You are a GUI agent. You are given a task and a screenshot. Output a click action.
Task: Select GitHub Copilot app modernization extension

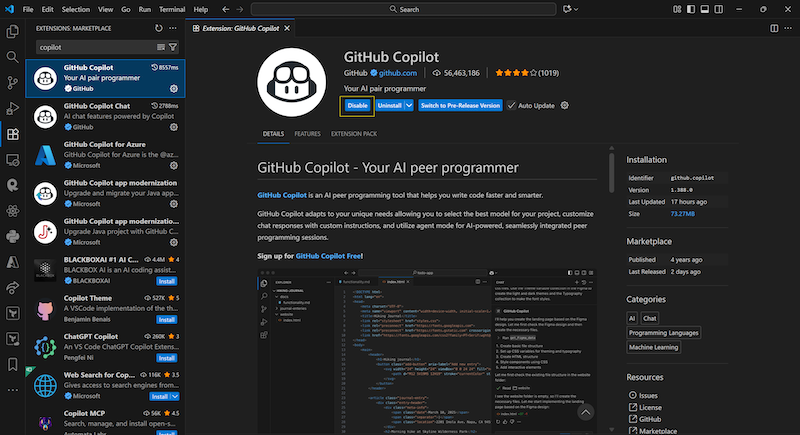[x=105, y=193]
